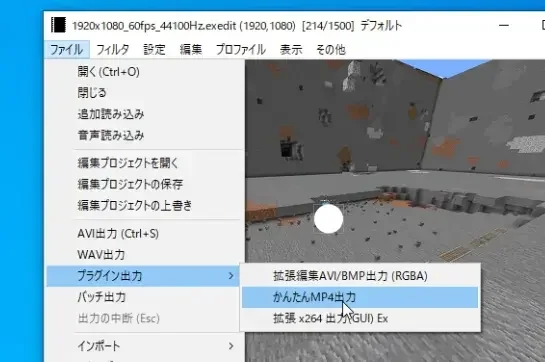
Task: Select 拡張 x264 出力(GUI) Ex
Action: pos(360,318)
